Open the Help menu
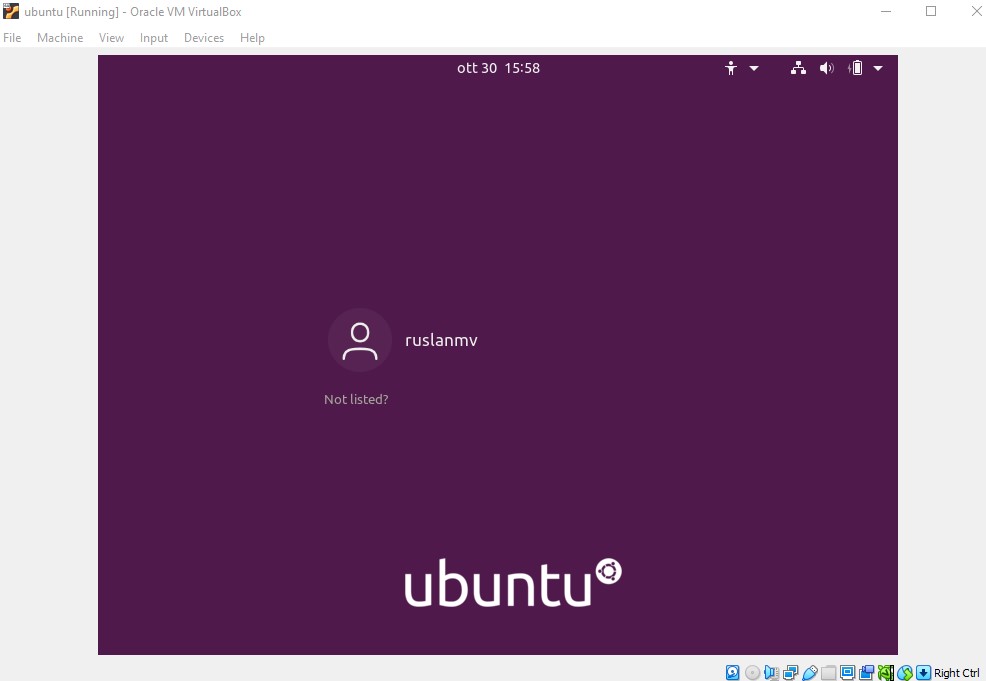This screenshot has height=681, width=986. click(x=252, y=38)
